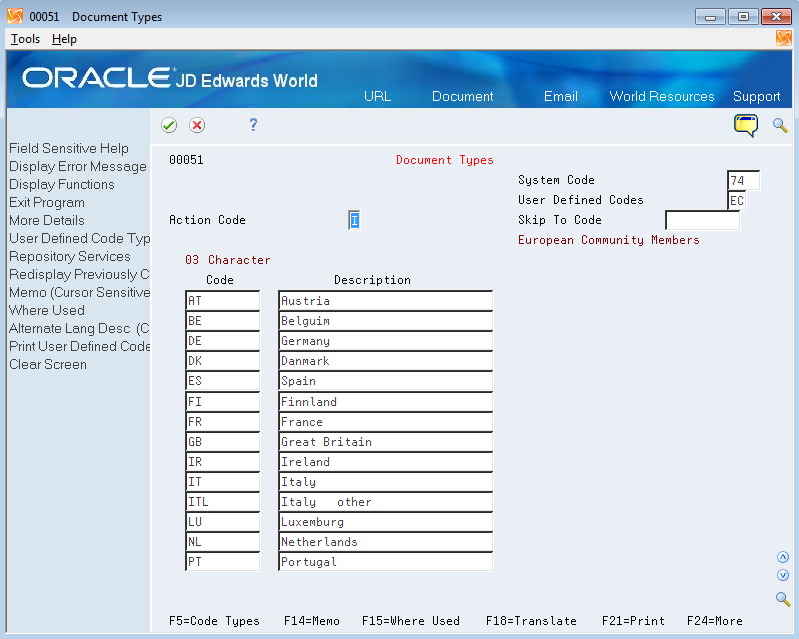Choose Print User Defined Codes option
Viewport: 799px width, 639px height.
tap(79, 347)
